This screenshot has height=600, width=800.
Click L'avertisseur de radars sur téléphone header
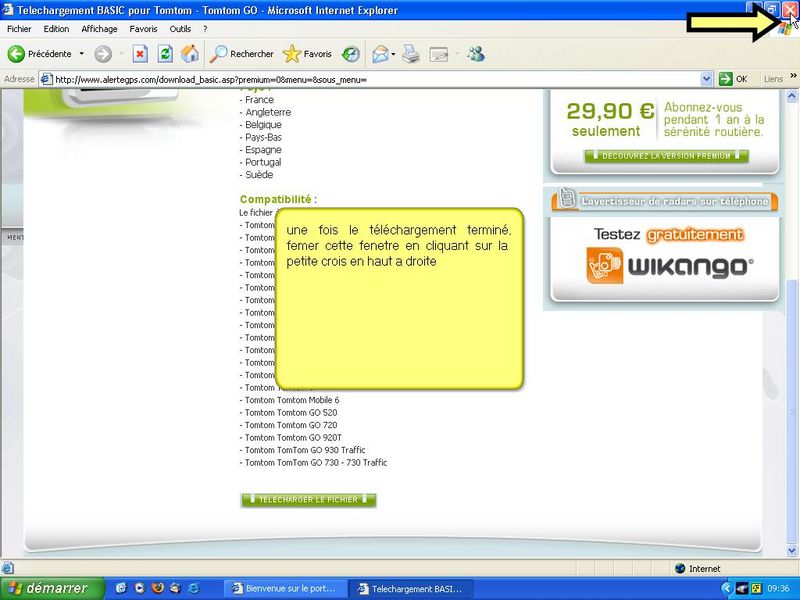[665, 200]
